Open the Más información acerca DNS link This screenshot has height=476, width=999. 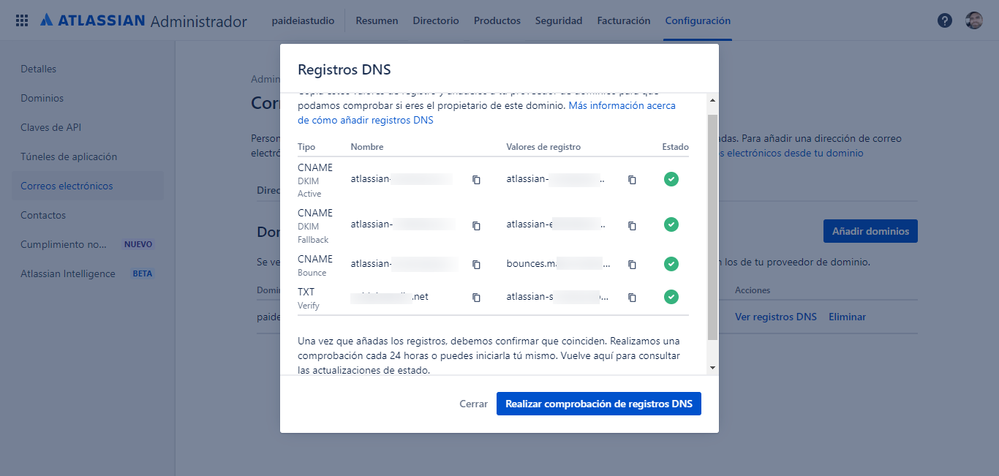(487, 113)
